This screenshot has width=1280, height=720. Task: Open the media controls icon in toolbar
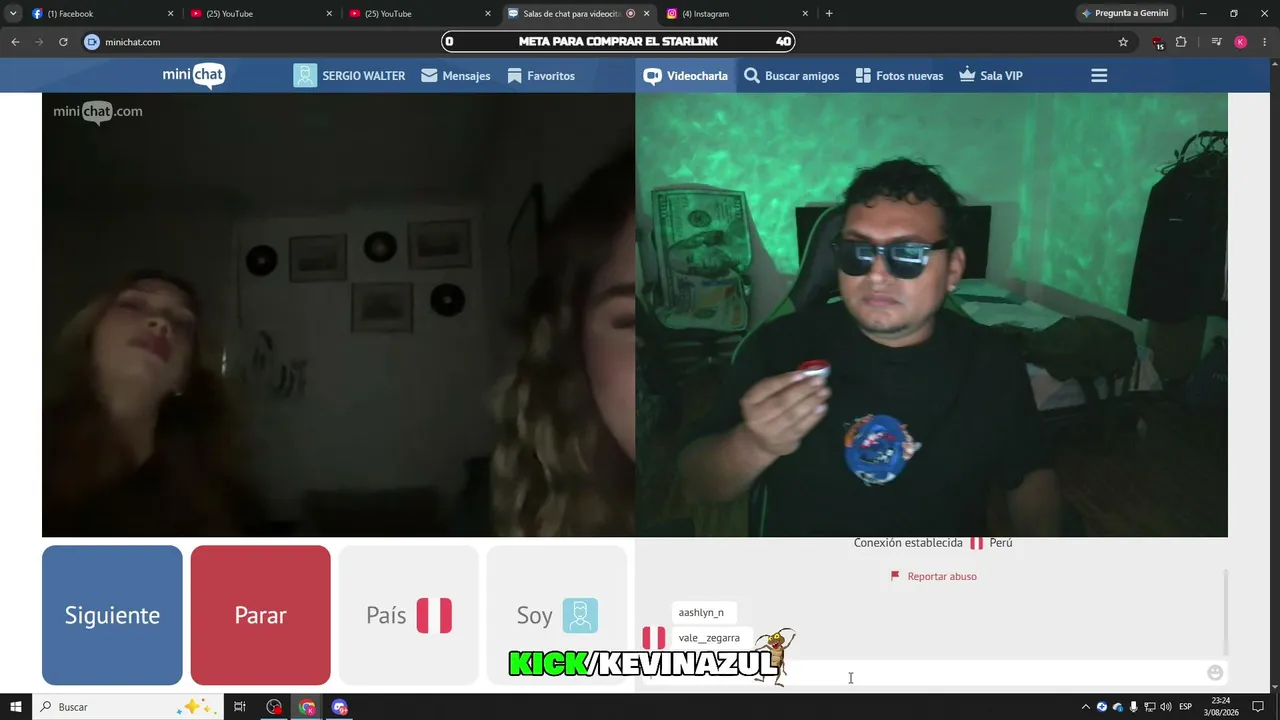click(x=1216, y=42)
